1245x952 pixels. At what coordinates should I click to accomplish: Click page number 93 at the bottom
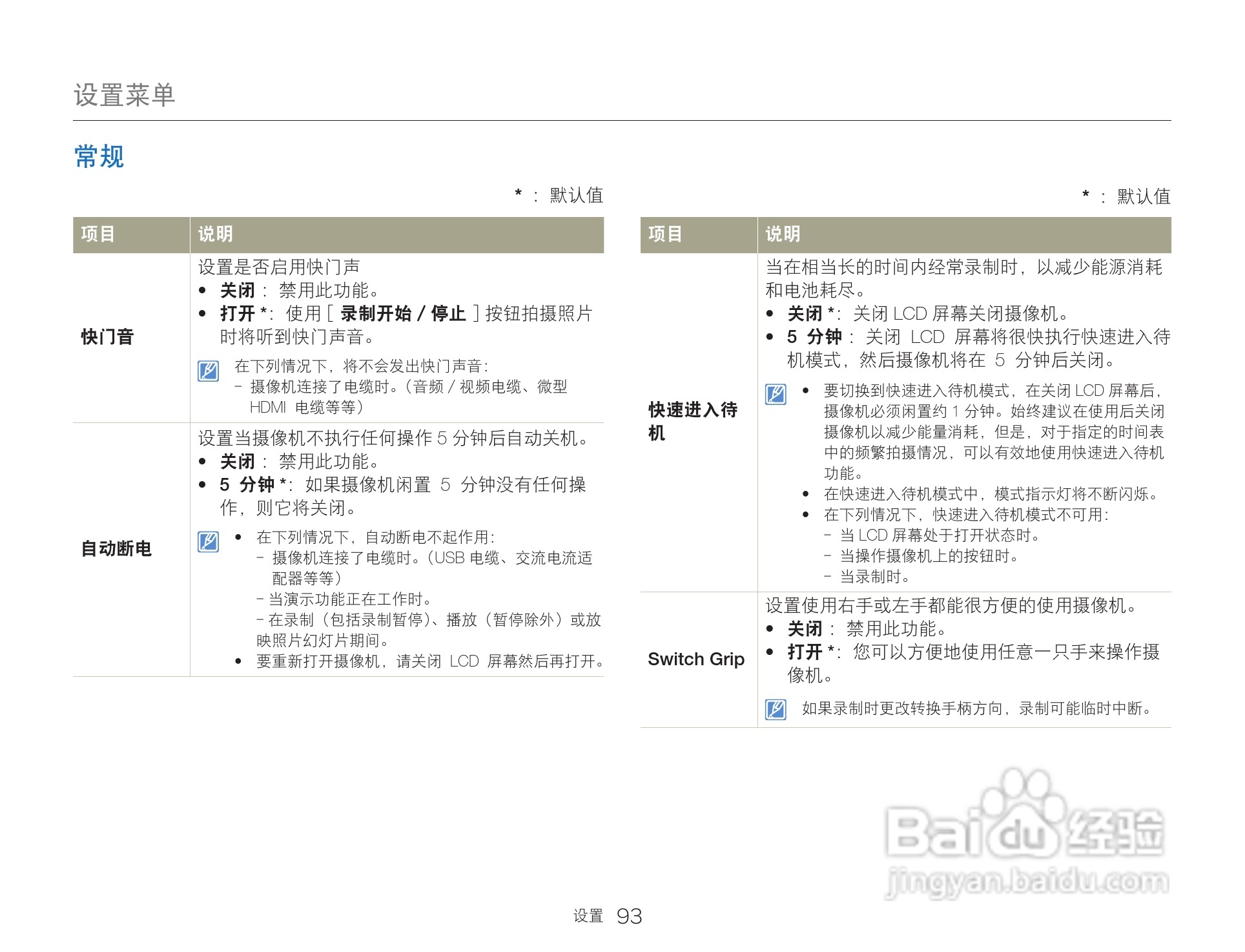coord(630,916)
